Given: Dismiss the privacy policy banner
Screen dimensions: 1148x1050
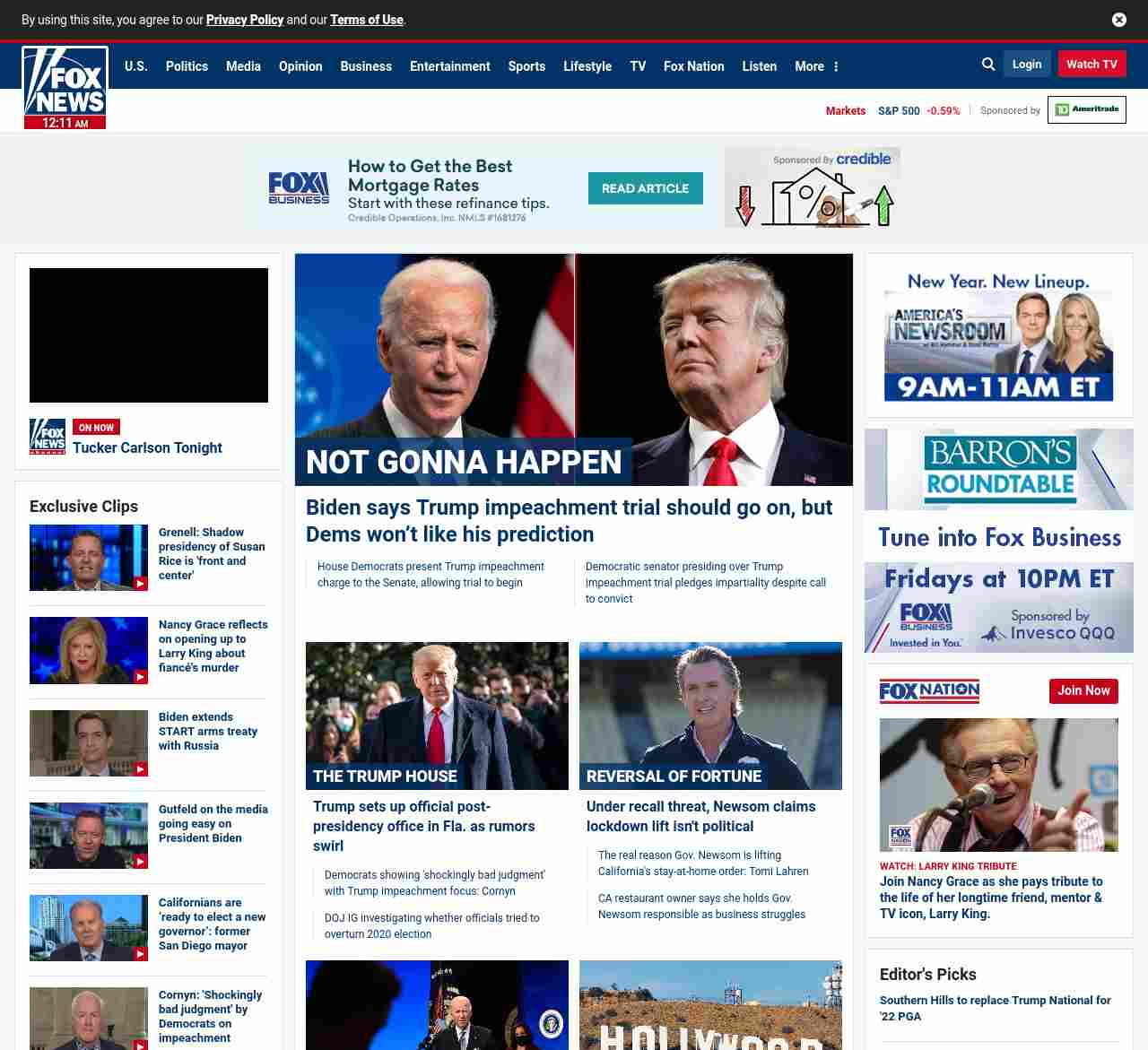Looking at the screenshot, I should [1118, 20].
